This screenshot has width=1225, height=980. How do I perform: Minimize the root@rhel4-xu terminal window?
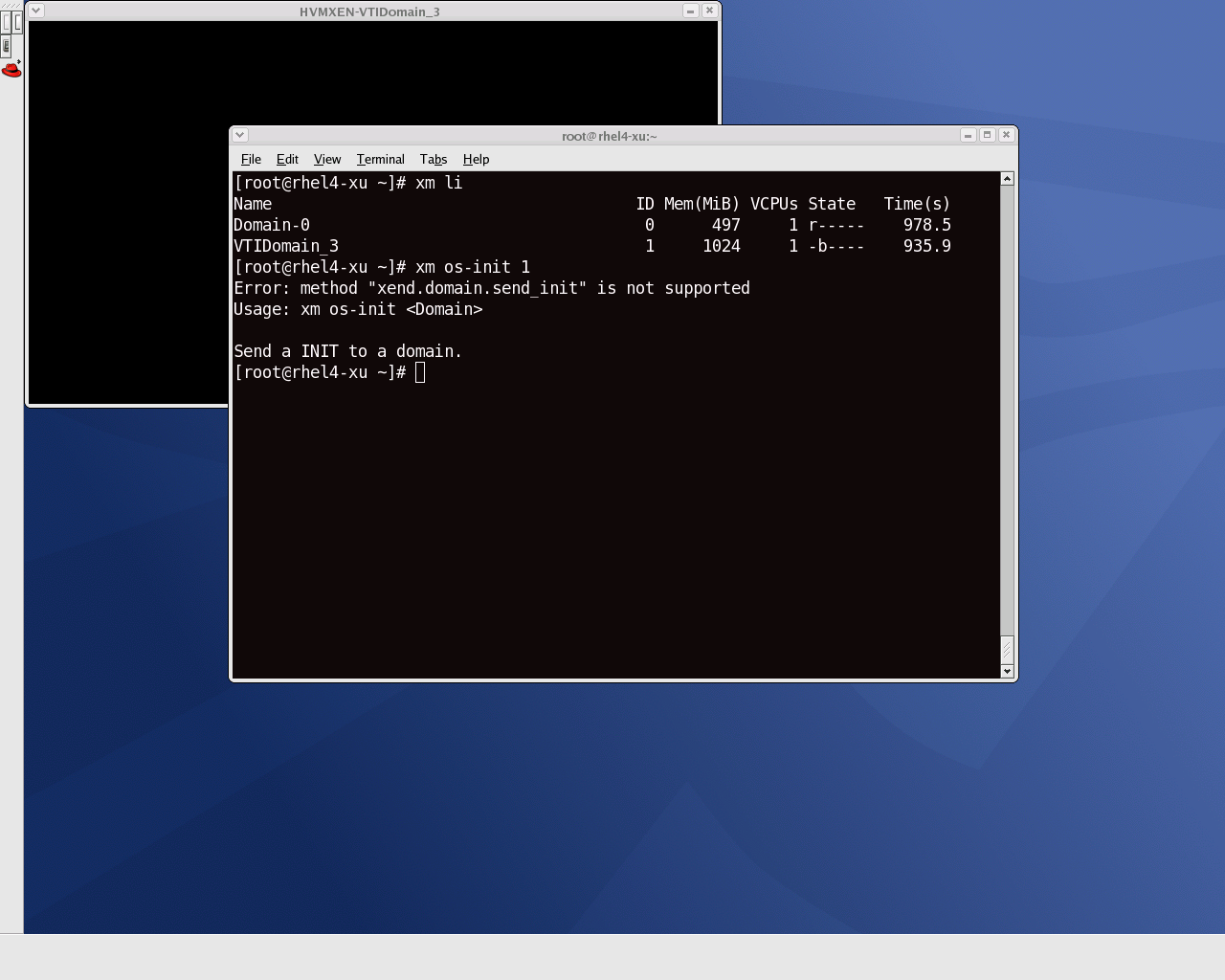(968, 135)
